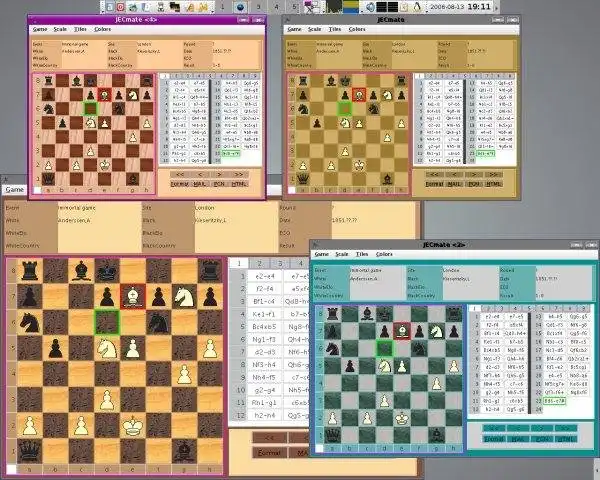Click the green highlighted move 23 in JECmate <2>
Image resolution: width=600 pixels, height=480 pixels.
555,401
